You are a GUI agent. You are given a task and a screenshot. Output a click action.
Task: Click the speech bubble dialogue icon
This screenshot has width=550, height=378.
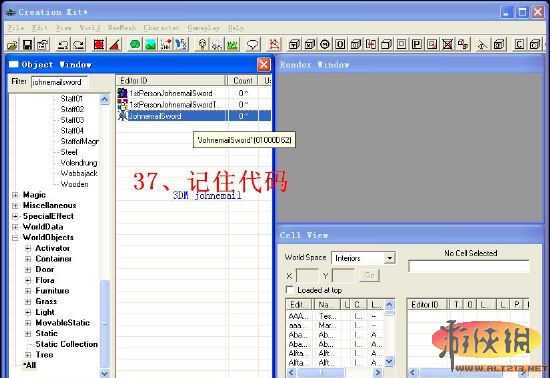[253, 45]
